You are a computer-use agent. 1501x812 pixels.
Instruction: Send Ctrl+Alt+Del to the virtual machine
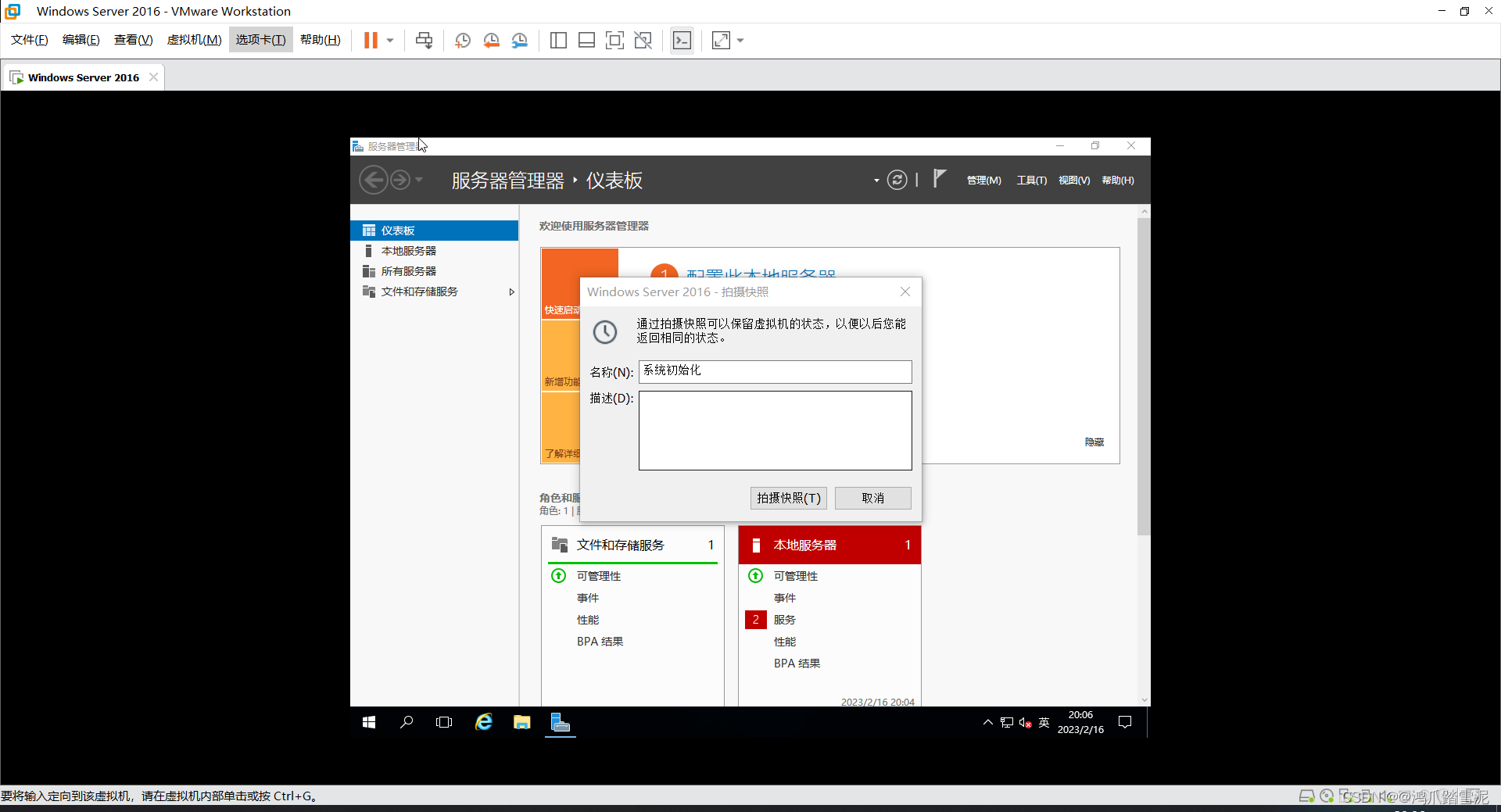(x=424, y=40)
